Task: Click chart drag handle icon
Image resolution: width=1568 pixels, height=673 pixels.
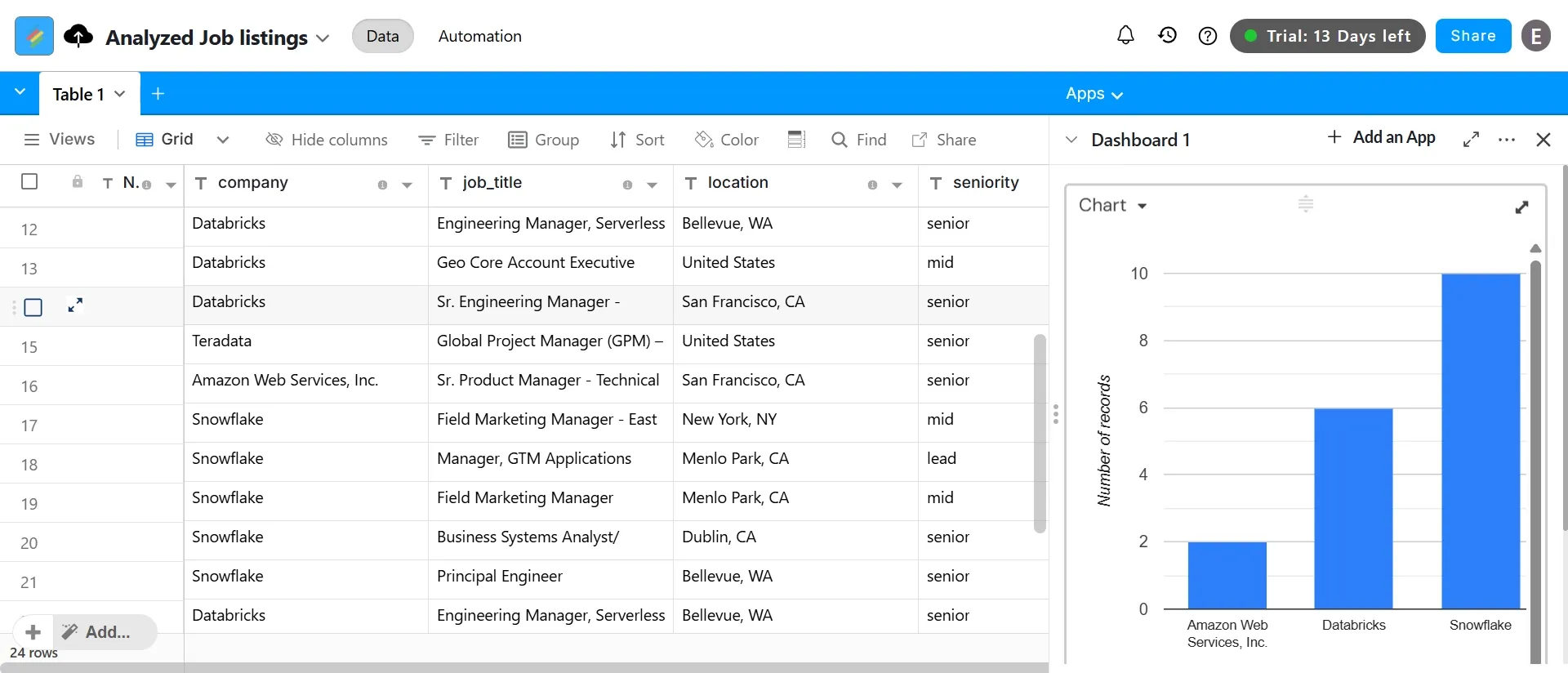Action: (1305, 204)
